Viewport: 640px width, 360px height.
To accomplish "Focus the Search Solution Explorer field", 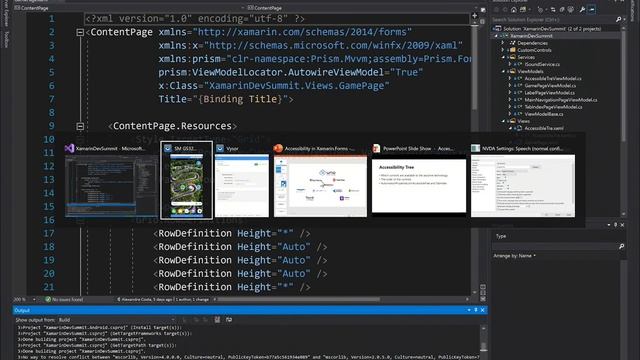I will pos(552,20).
